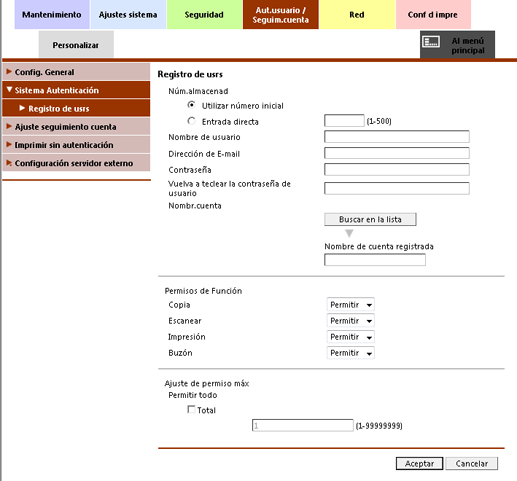The image size is (517, 481).
Task: Click Nombre de cuenta registrada field
Action: (375, 260)
